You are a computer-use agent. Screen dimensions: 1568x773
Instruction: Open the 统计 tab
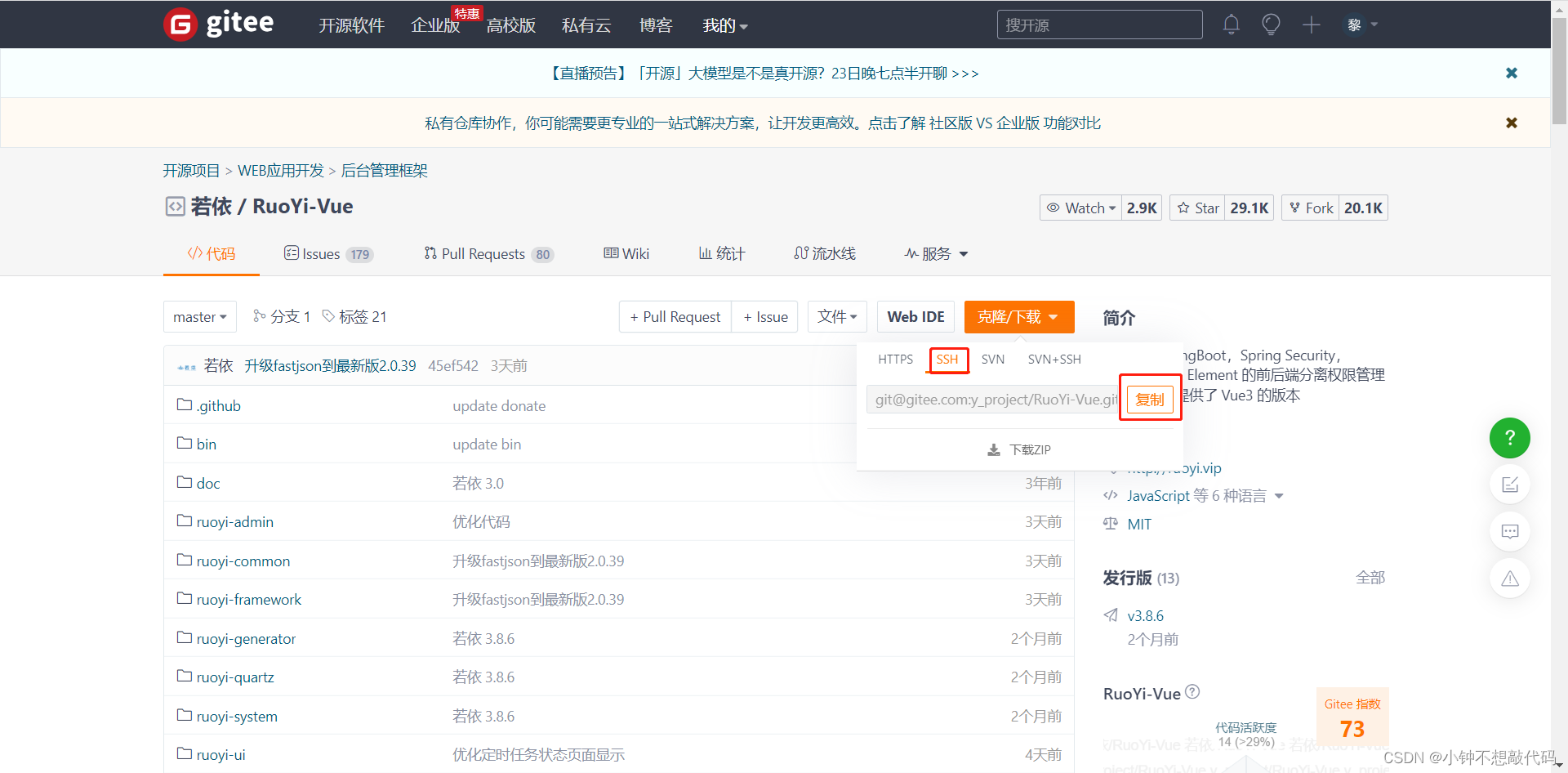pos(722,253)
